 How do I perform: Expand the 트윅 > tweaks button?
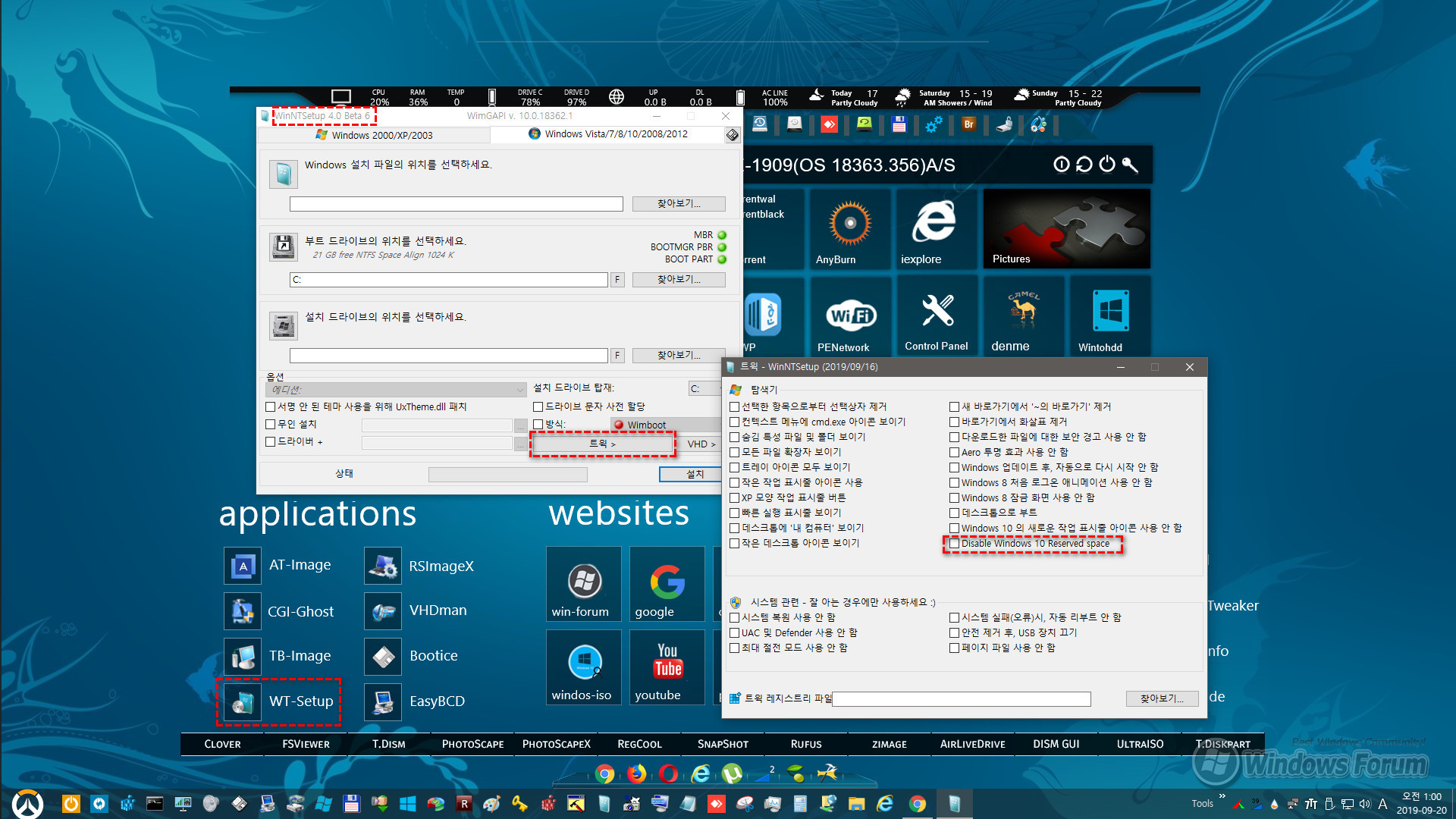(x=603, y=444)
